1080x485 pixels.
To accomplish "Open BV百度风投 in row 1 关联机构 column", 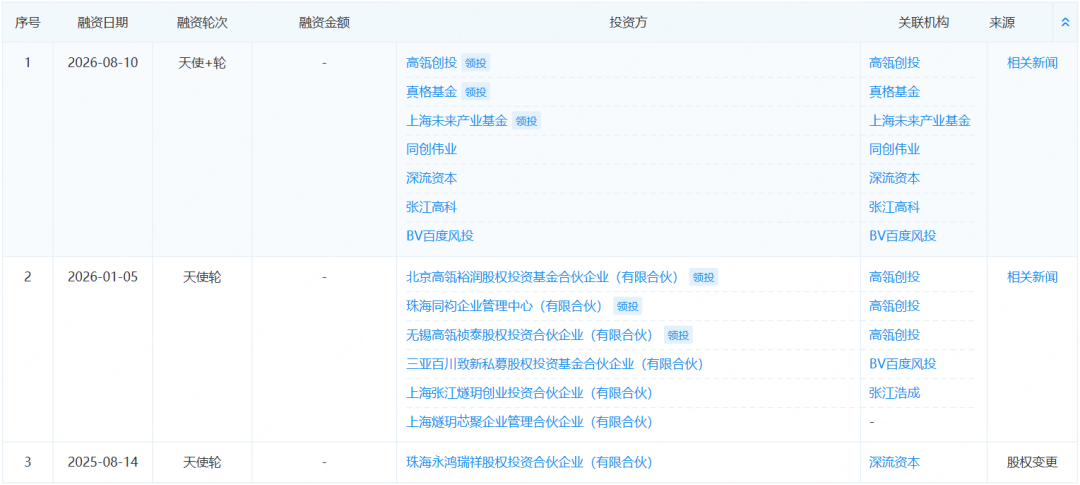I will pyautogui.click(x=903, y=236).
